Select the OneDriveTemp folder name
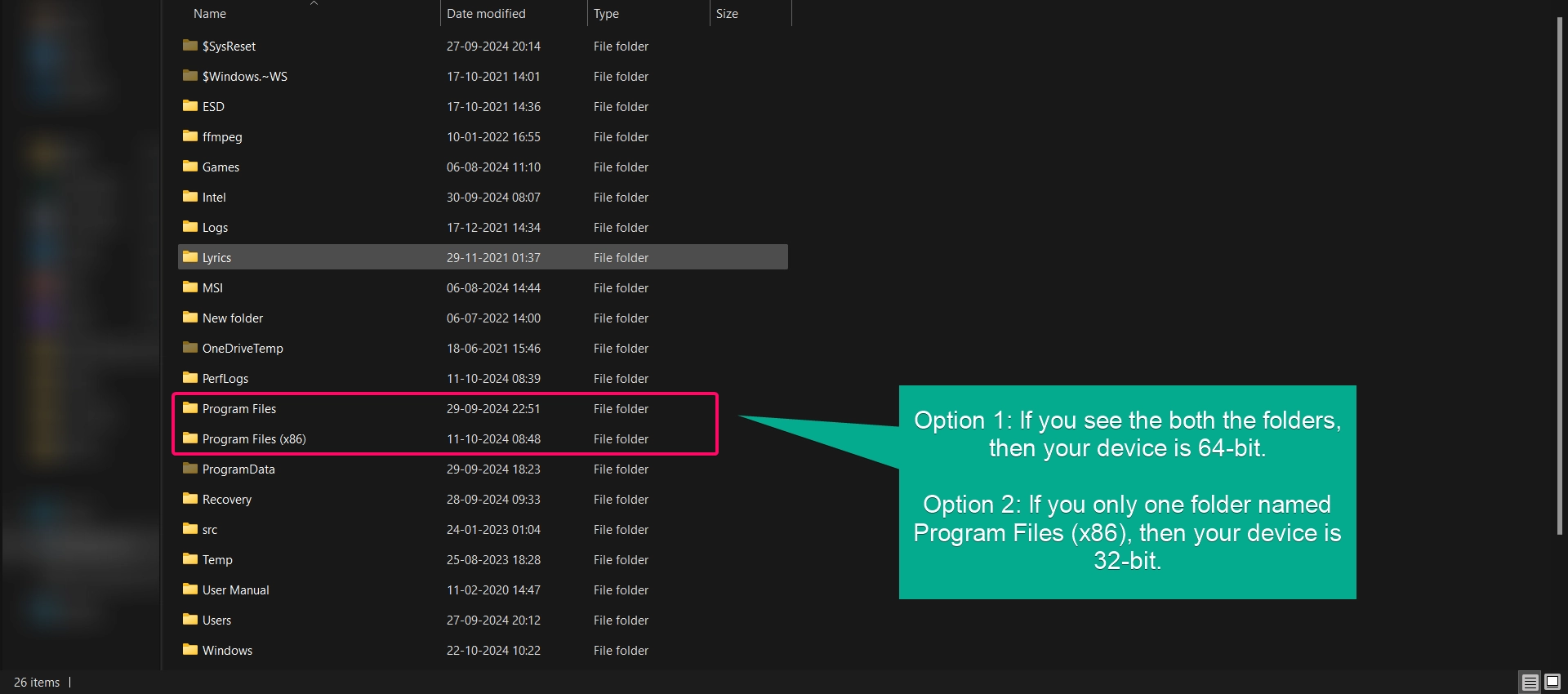 tap(243, 348)
